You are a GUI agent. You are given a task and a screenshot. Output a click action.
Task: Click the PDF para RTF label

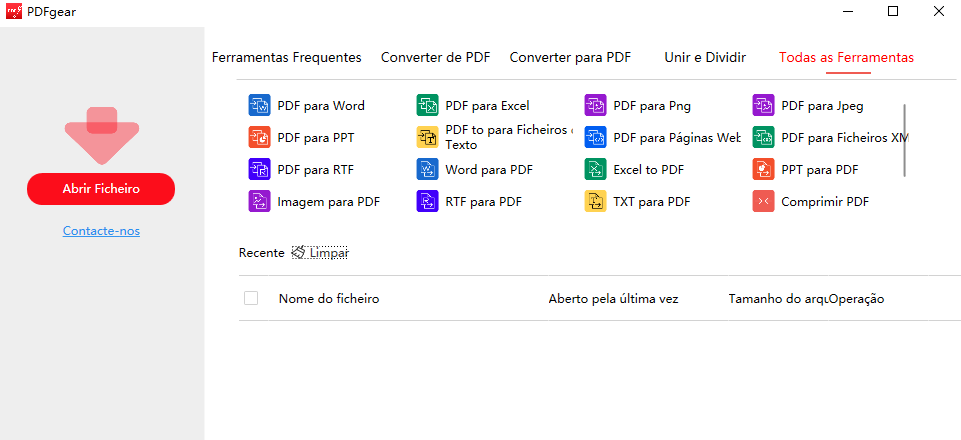pos(316,169)
